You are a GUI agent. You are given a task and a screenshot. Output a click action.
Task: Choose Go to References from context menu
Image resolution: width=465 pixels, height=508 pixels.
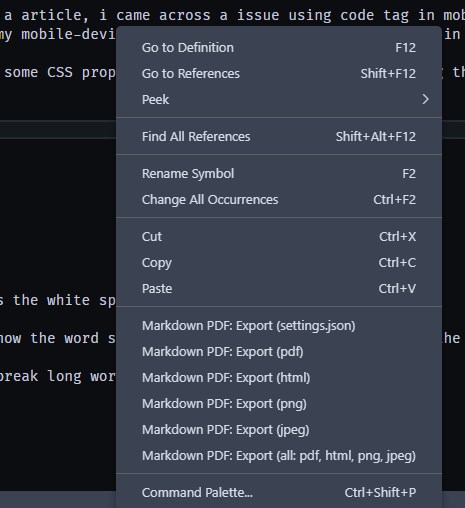[279, 74]
